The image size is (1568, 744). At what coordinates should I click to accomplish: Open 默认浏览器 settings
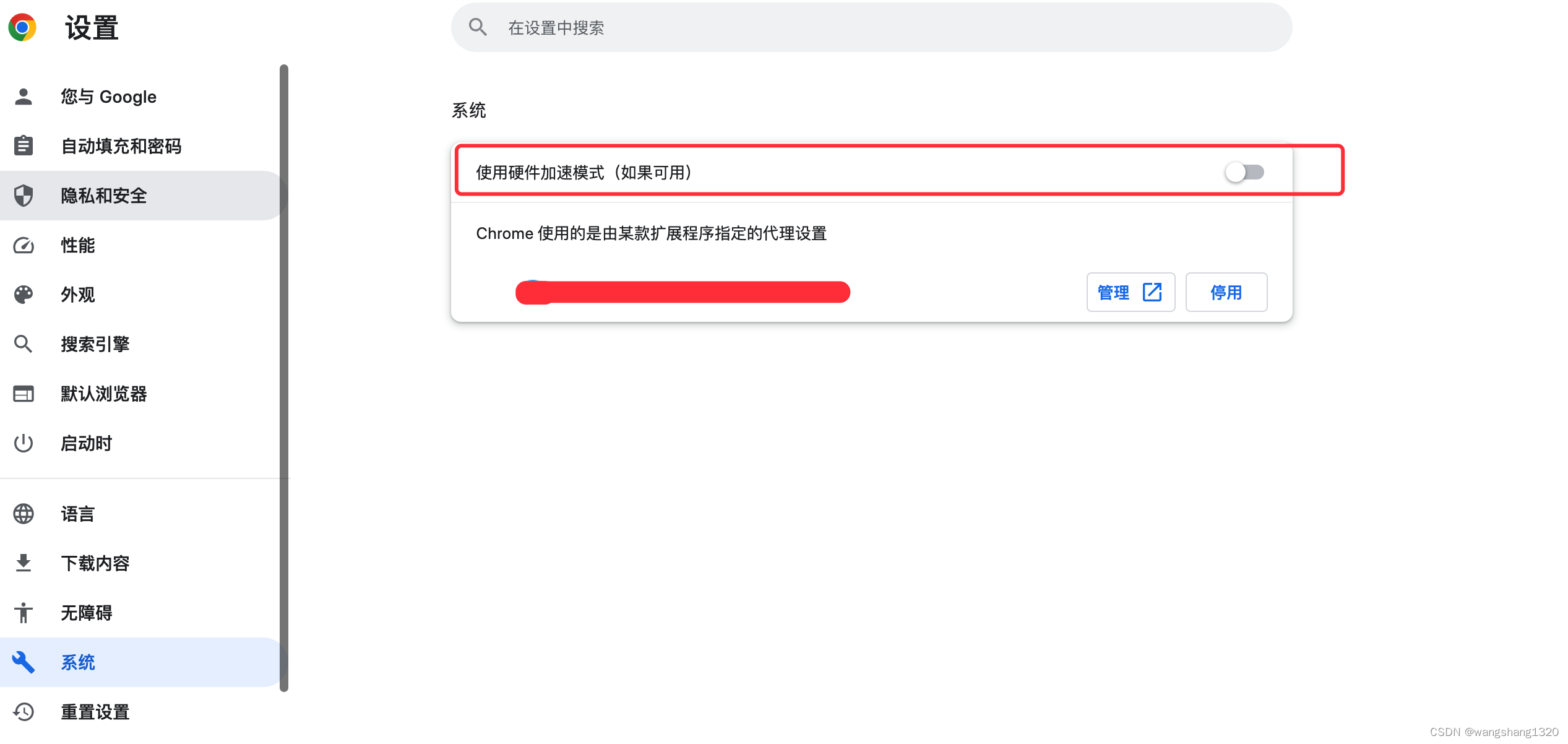tap(141, 394)
